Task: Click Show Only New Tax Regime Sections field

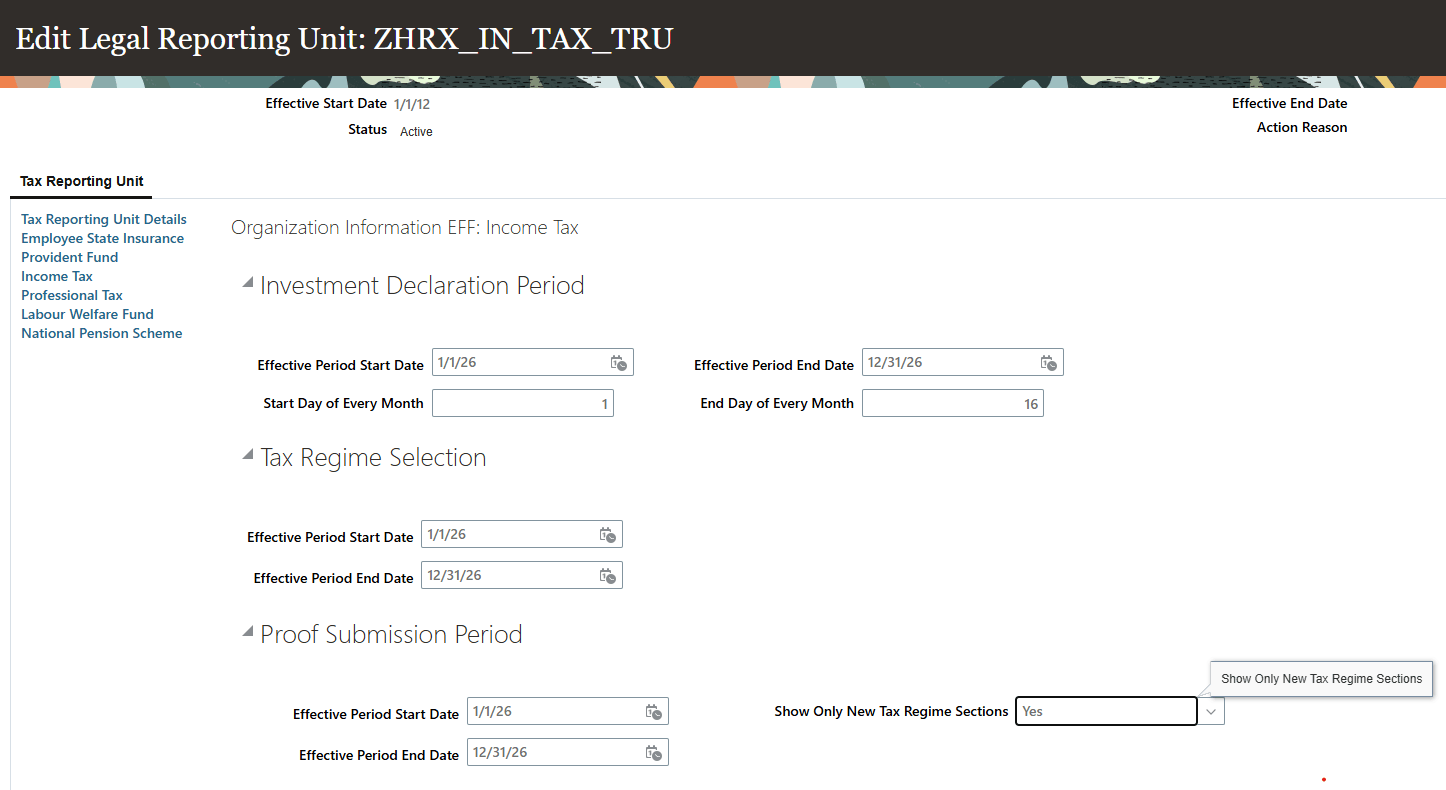Action: 1106,711
